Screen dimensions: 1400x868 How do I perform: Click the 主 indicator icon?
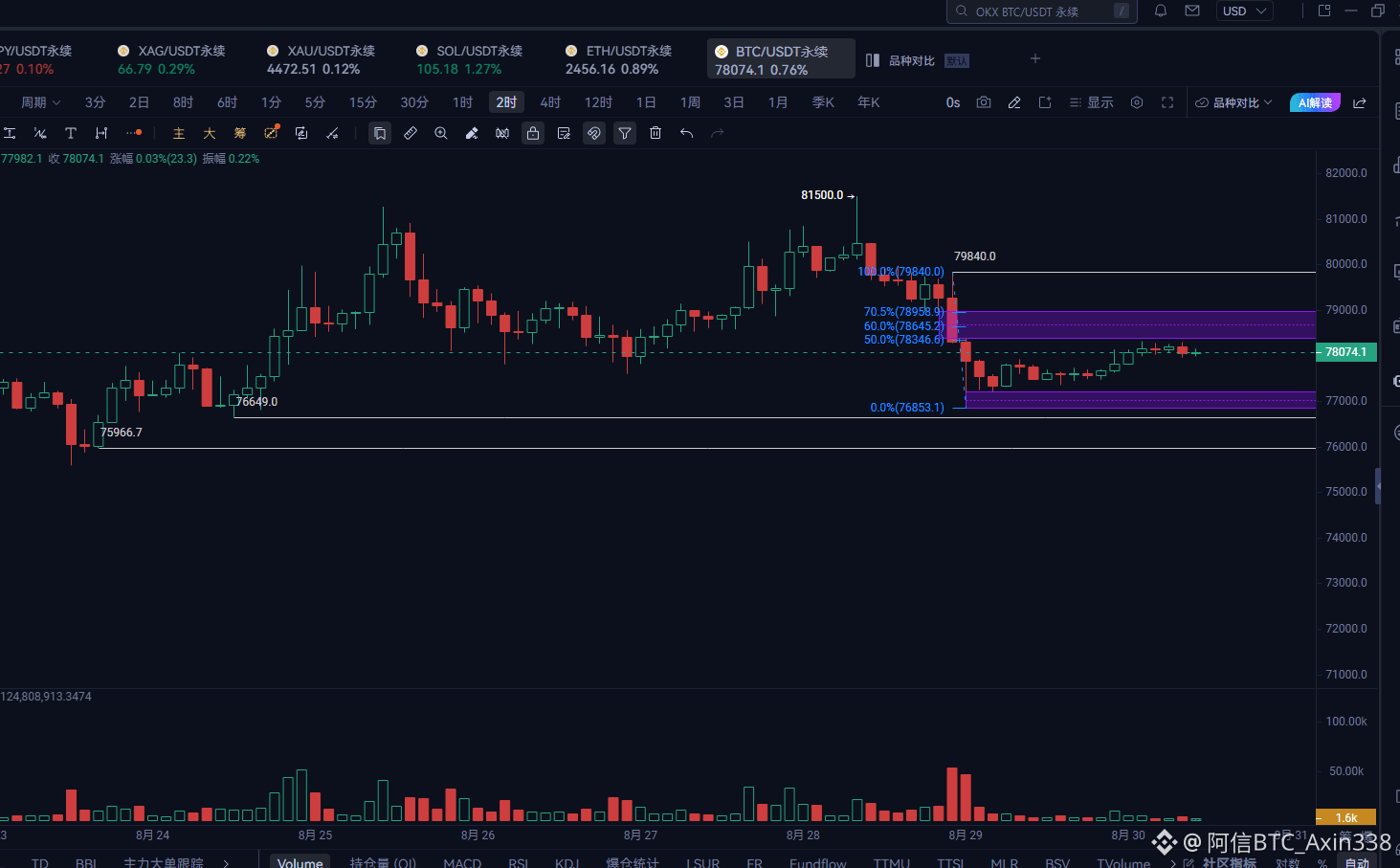point(179,133)
